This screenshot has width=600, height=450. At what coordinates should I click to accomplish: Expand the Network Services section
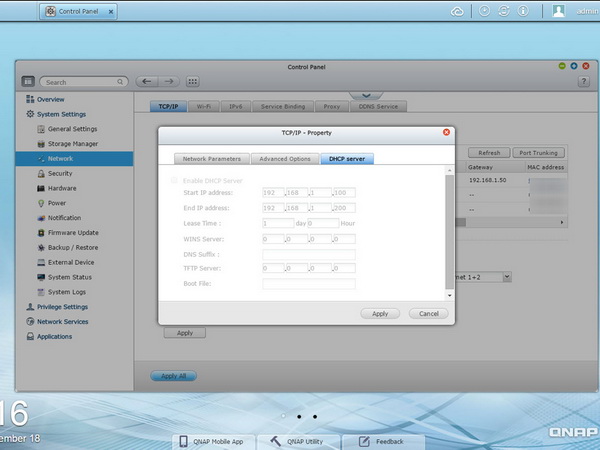click(x=62, y=322)
